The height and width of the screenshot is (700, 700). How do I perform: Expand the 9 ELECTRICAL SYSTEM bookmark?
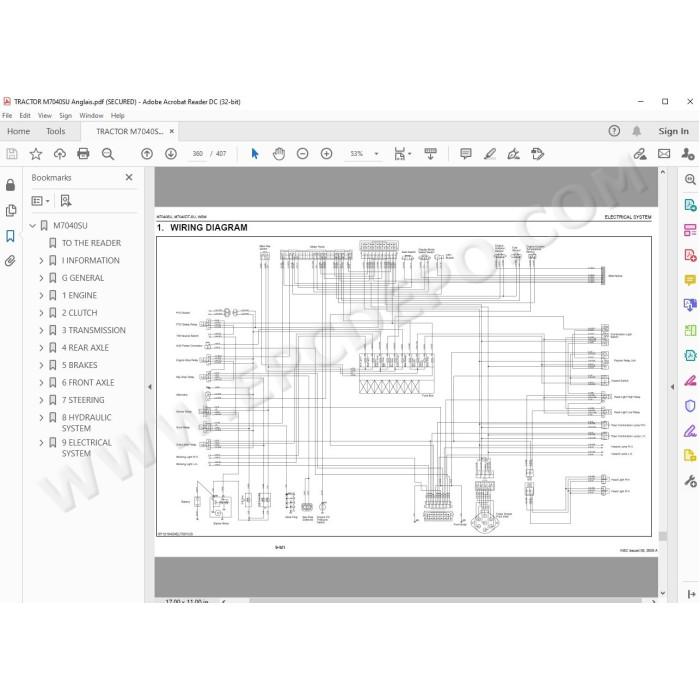[x=41, y=443]
